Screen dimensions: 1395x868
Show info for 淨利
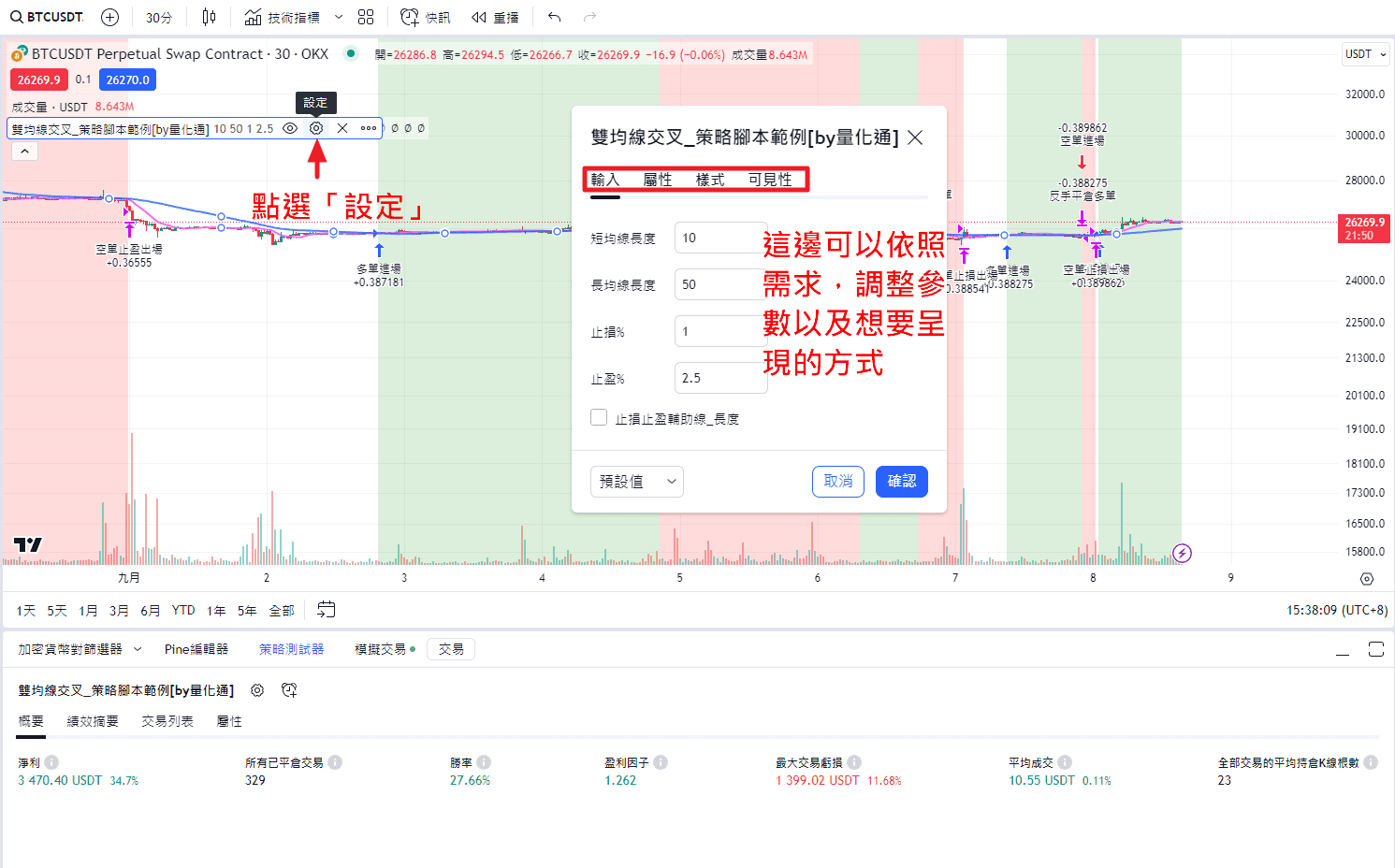51,762
